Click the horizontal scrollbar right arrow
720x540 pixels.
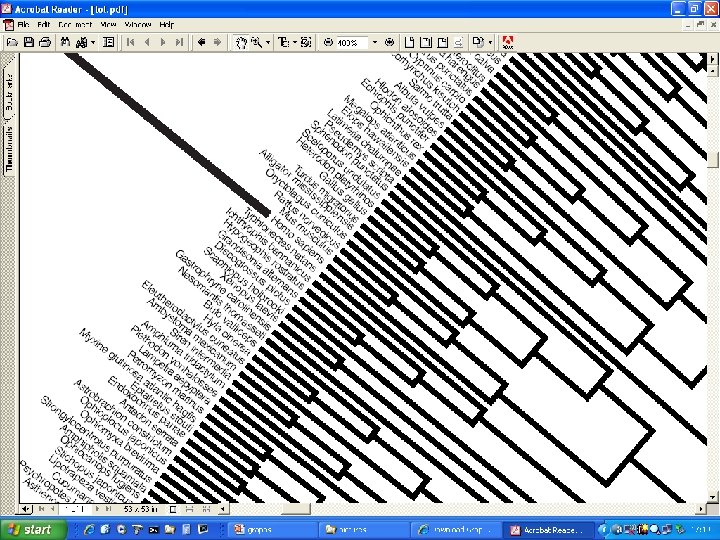click(701, 509)
